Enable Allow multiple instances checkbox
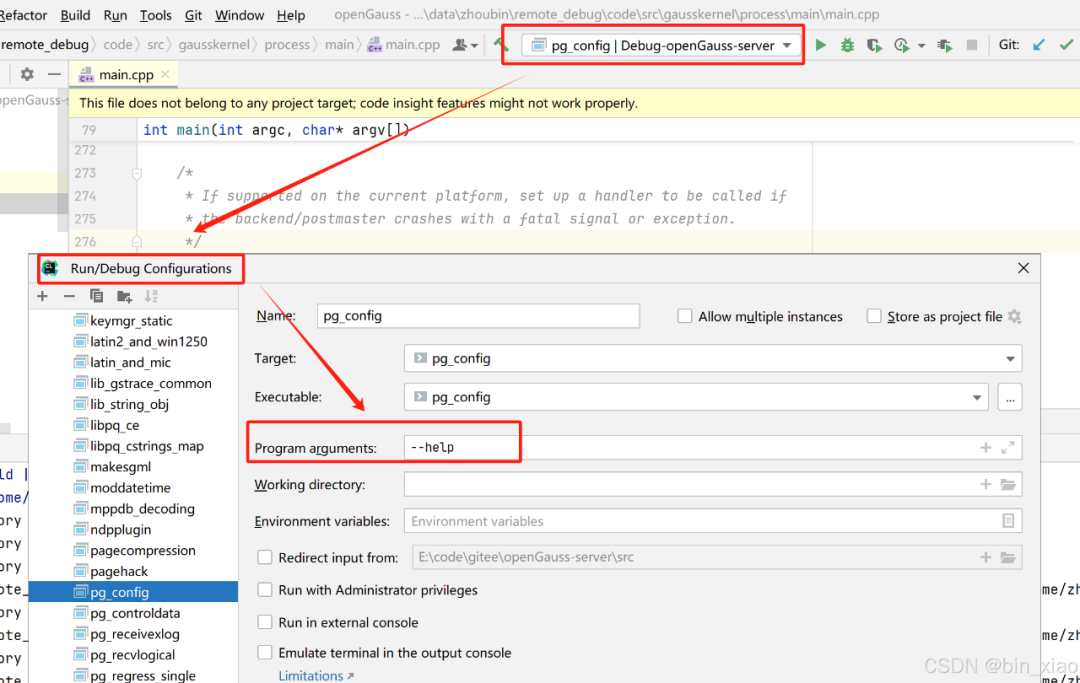This screenshot has width=1080, height=683. coord(685,316)
